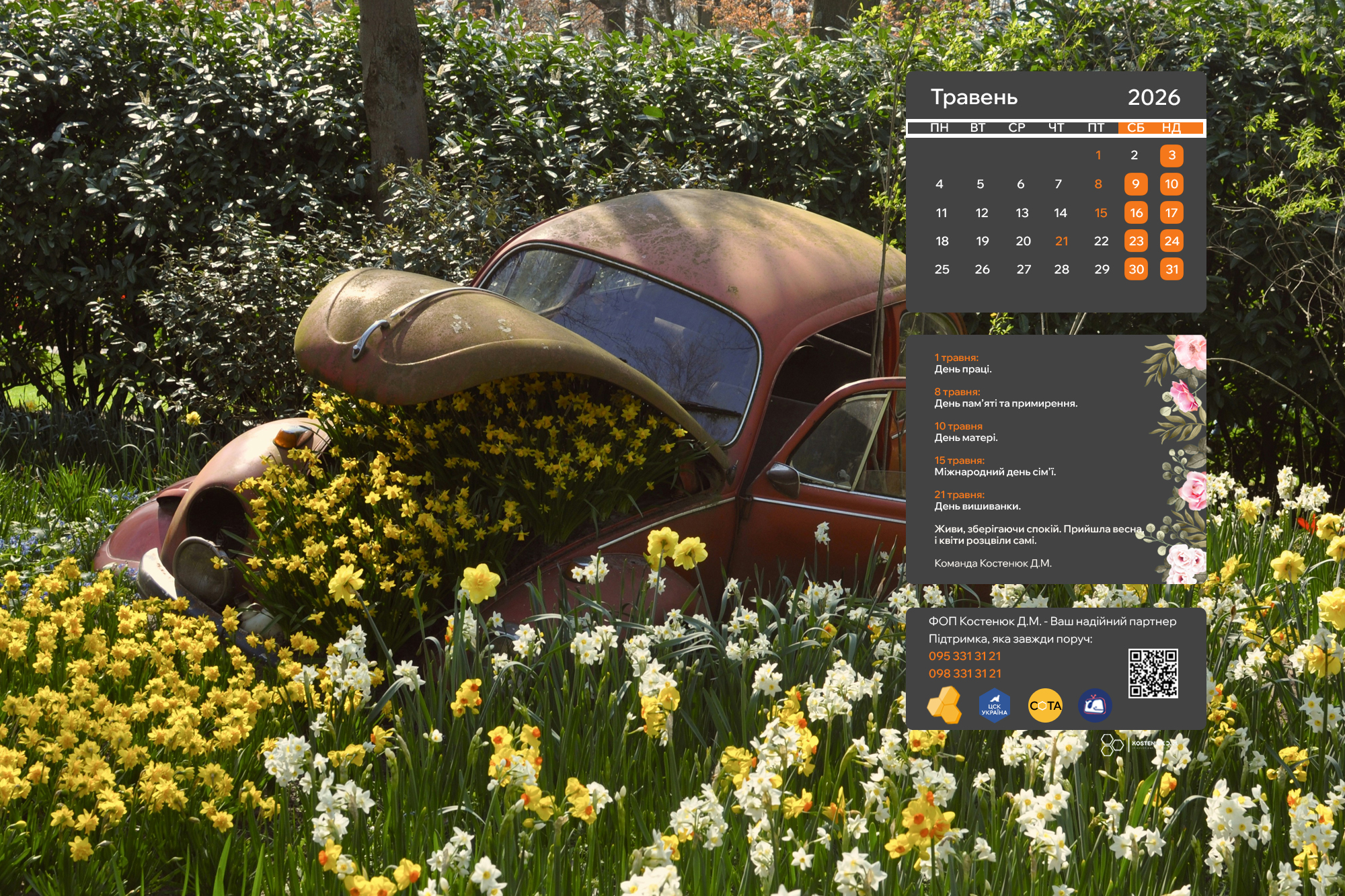The width and height of the screenshot is (1345, 896).
Task: Select highlighted date 31 in calendar
Action: coord(1171,270)
